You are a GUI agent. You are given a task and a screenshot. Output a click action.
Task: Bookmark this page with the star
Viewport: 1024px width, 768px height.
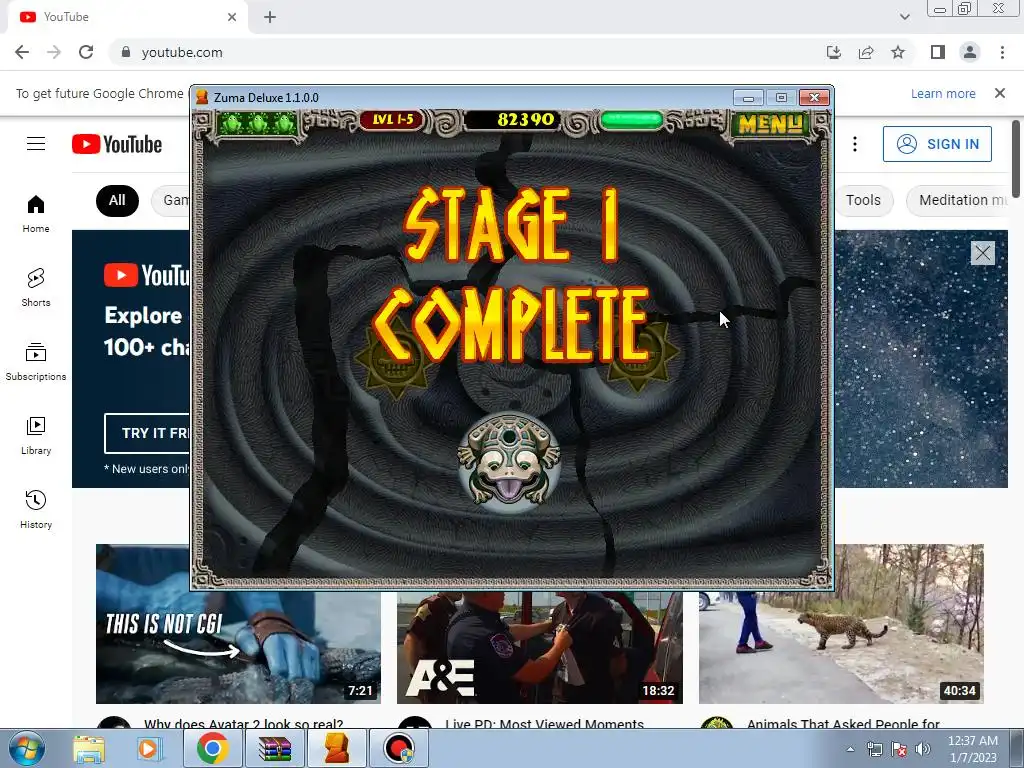click(x=898, y=52)
